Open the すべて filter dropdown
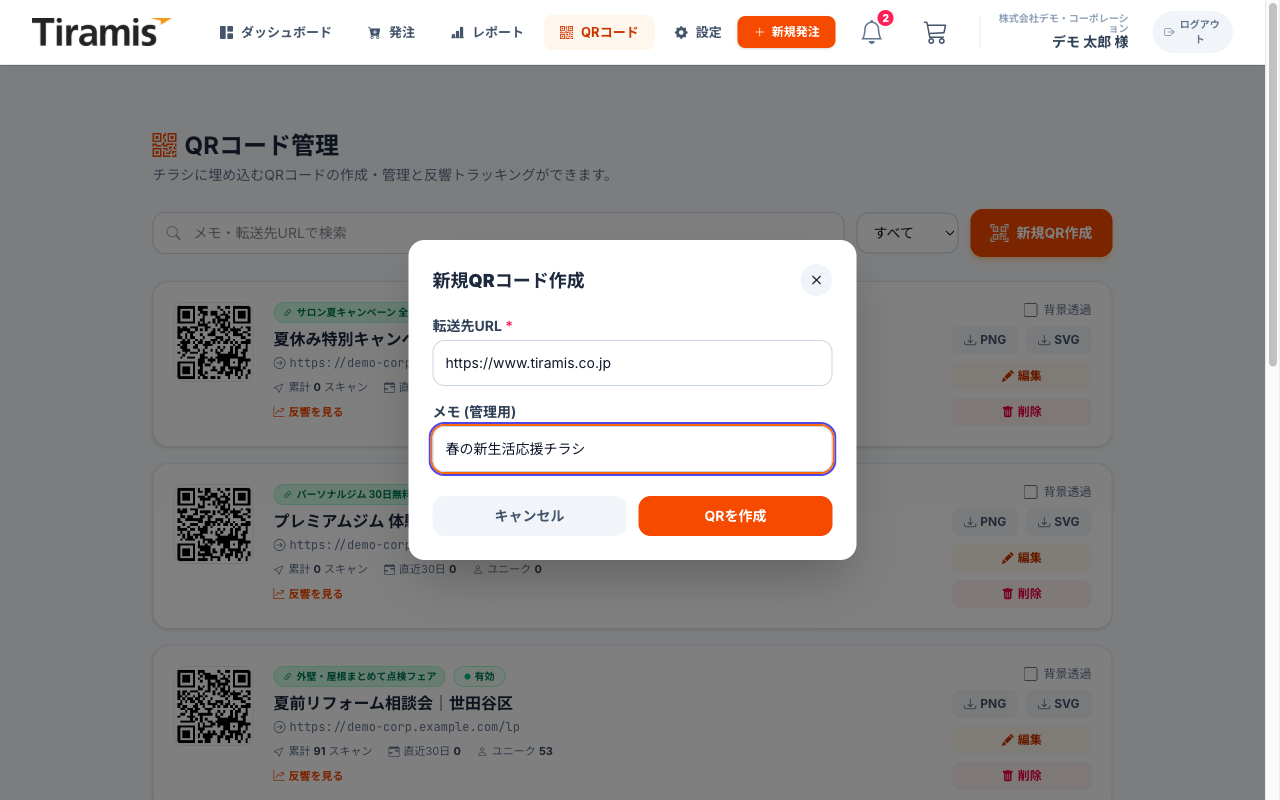 908,233
